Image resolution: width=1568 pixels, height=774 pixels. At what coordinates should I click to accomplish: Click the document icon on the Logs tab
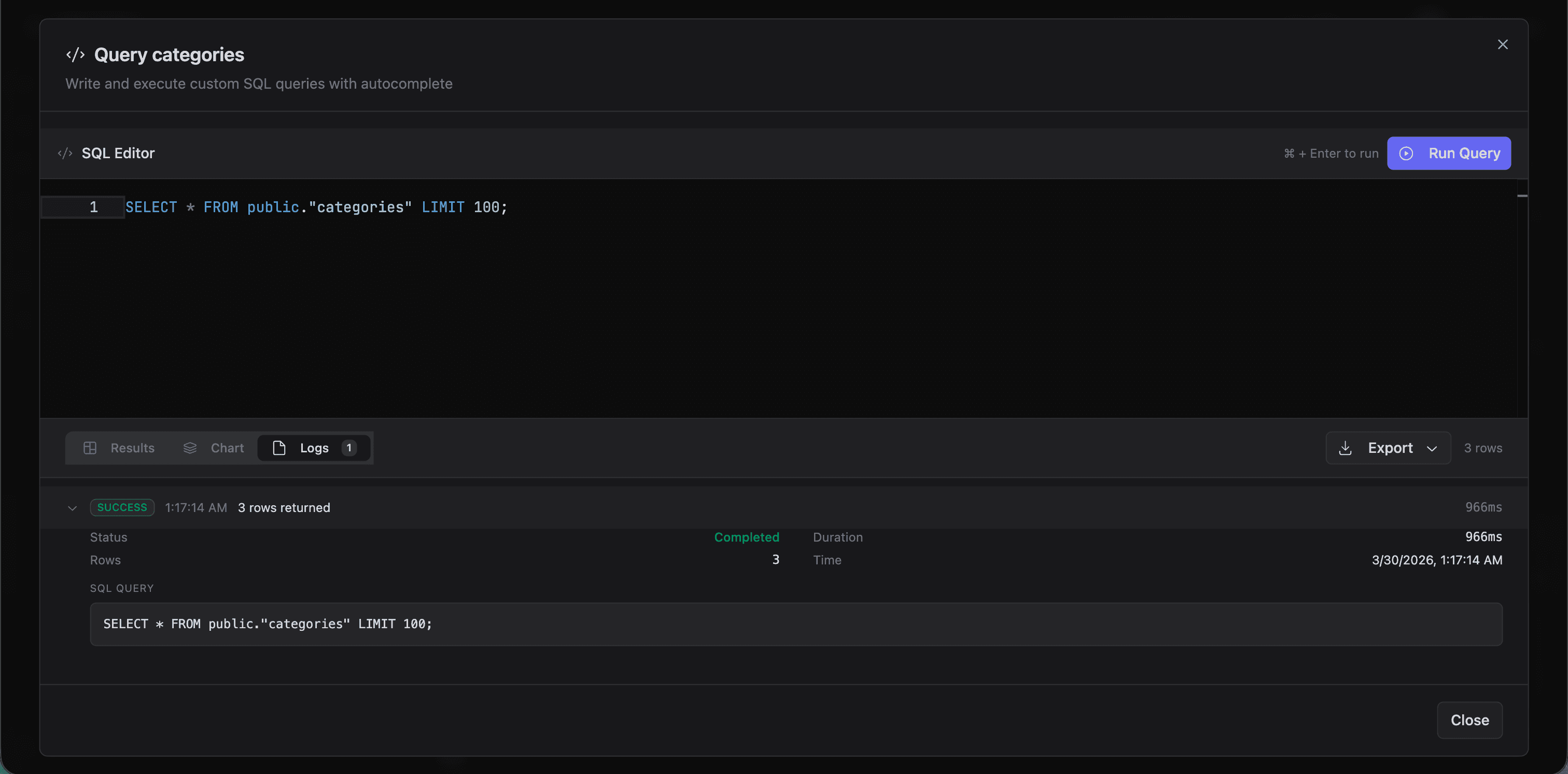point(279,448)
